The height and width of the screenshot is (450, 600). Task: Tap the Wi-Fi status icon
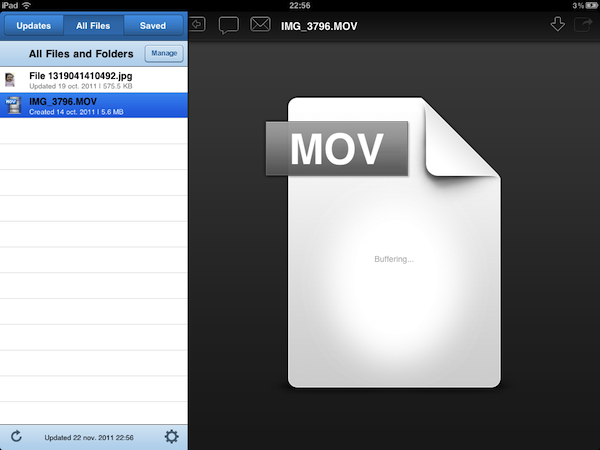click(26, 5)
